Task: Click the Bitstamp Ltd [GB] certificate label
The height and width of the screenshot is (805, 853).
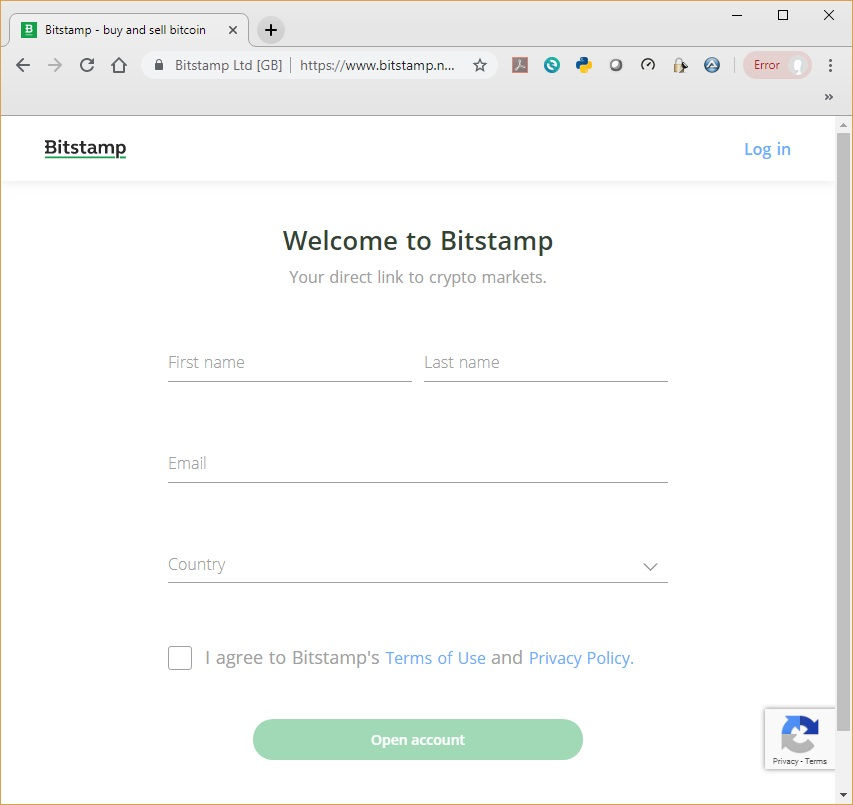Action: click(228, 65)
